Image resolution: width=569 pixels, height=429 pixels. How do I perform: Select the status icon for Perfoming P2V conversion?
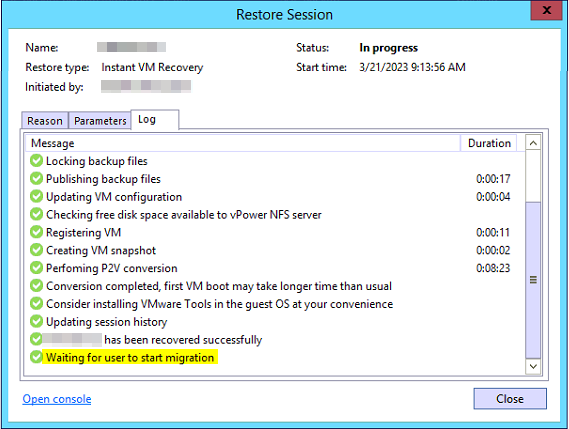(x=36, y=268)
